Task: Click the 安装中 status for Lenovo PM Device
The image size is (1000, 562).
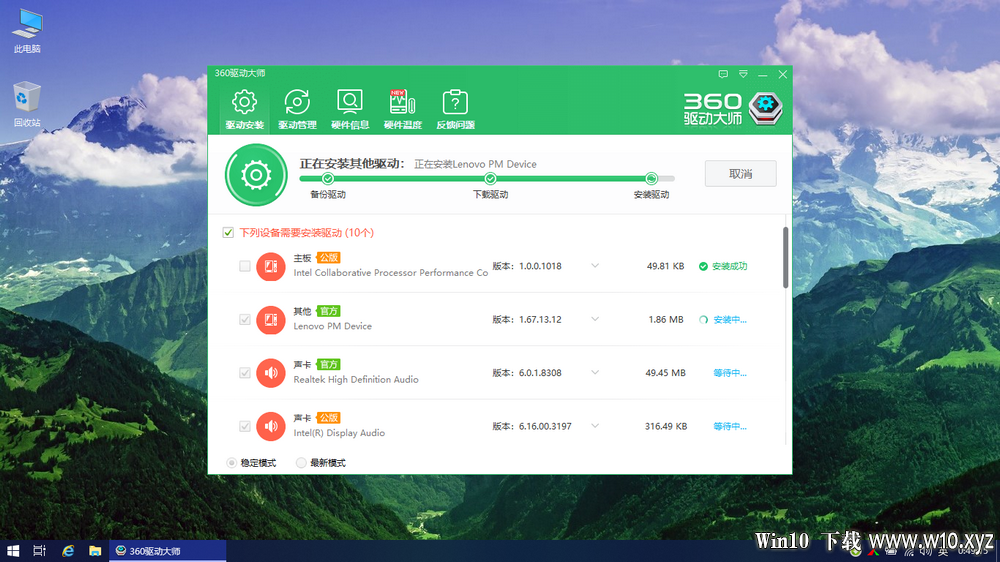Action: tap(723, 320)
